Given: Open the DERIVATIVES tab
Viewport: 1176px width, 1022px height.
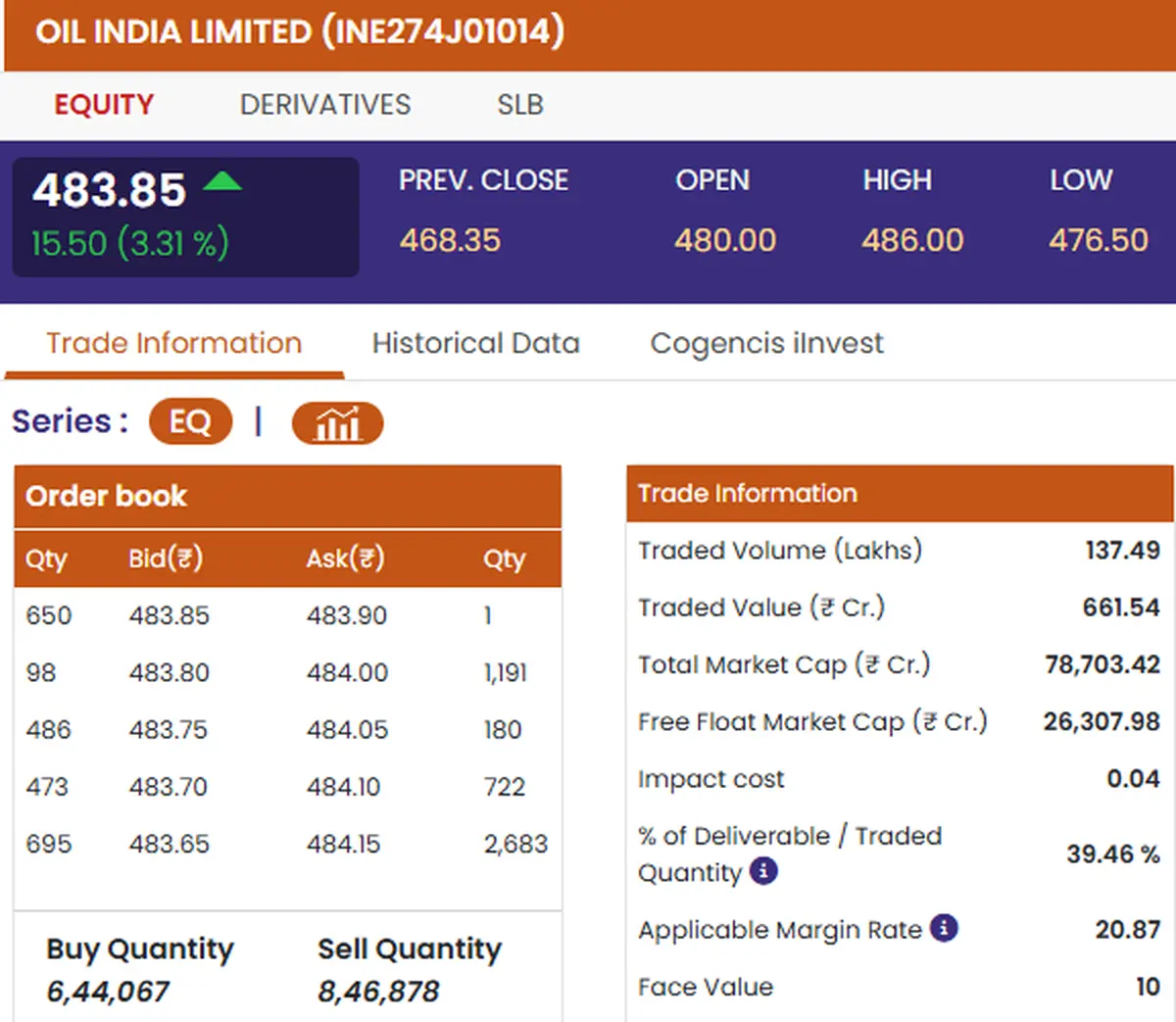Looking at the screenshot, I should pyautogui.click(x=325, y=105).
